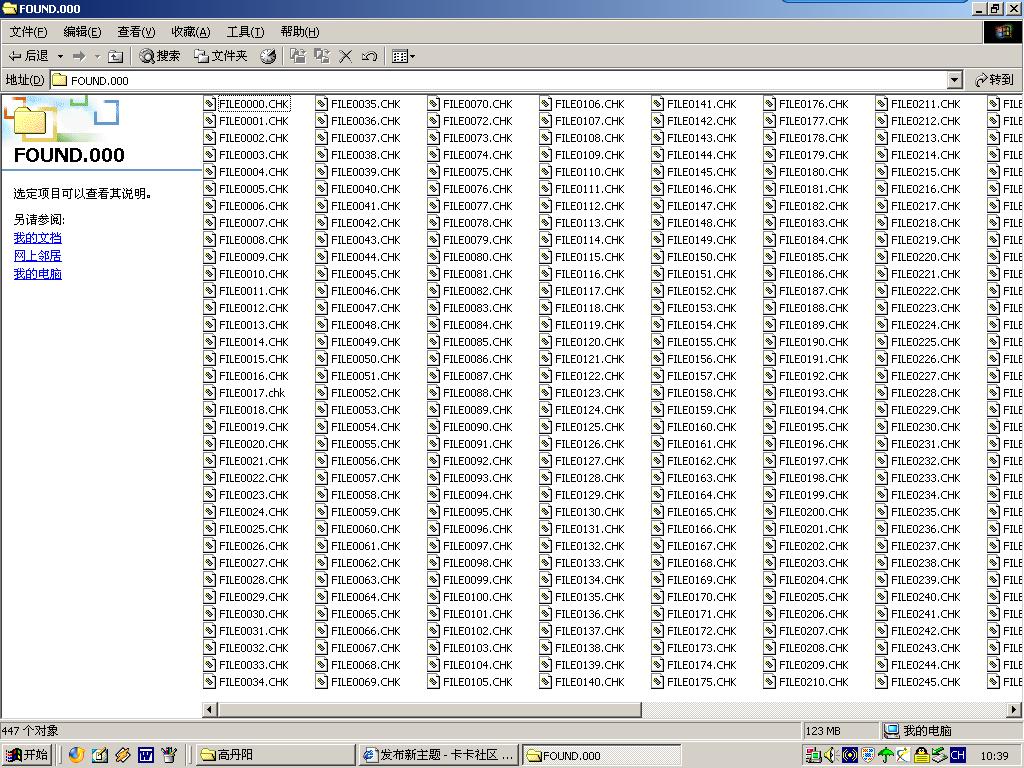
Task: Click the FOUND.000 taskbar button
Action: coord(602,755)
